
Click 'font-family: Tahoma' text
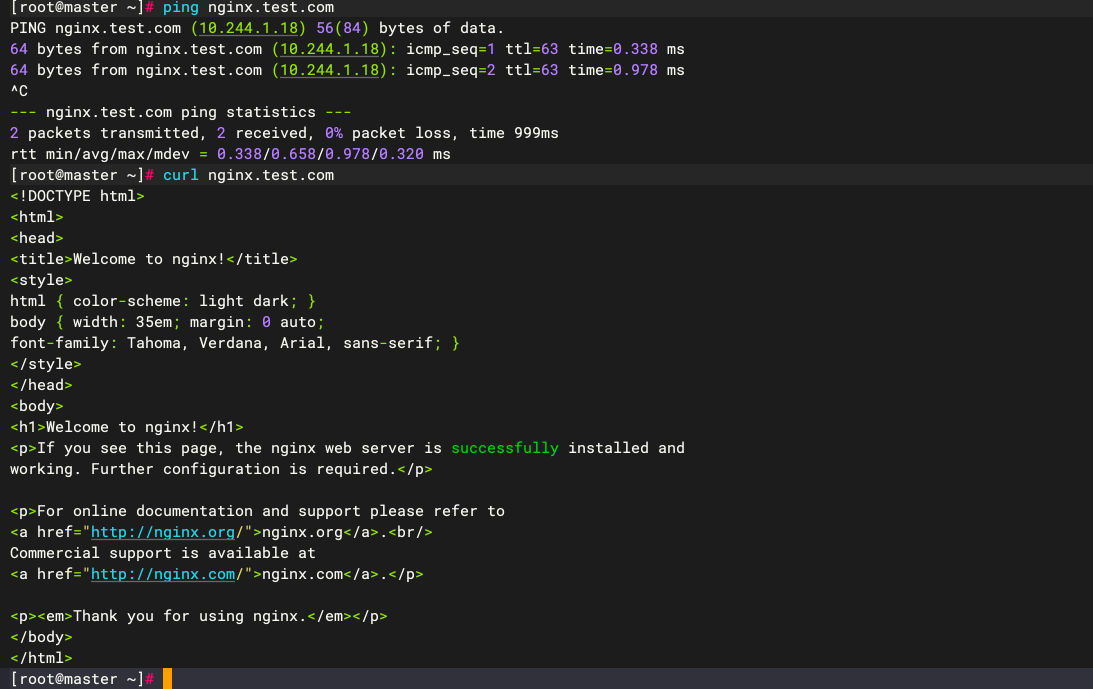[x=95, y=342]
